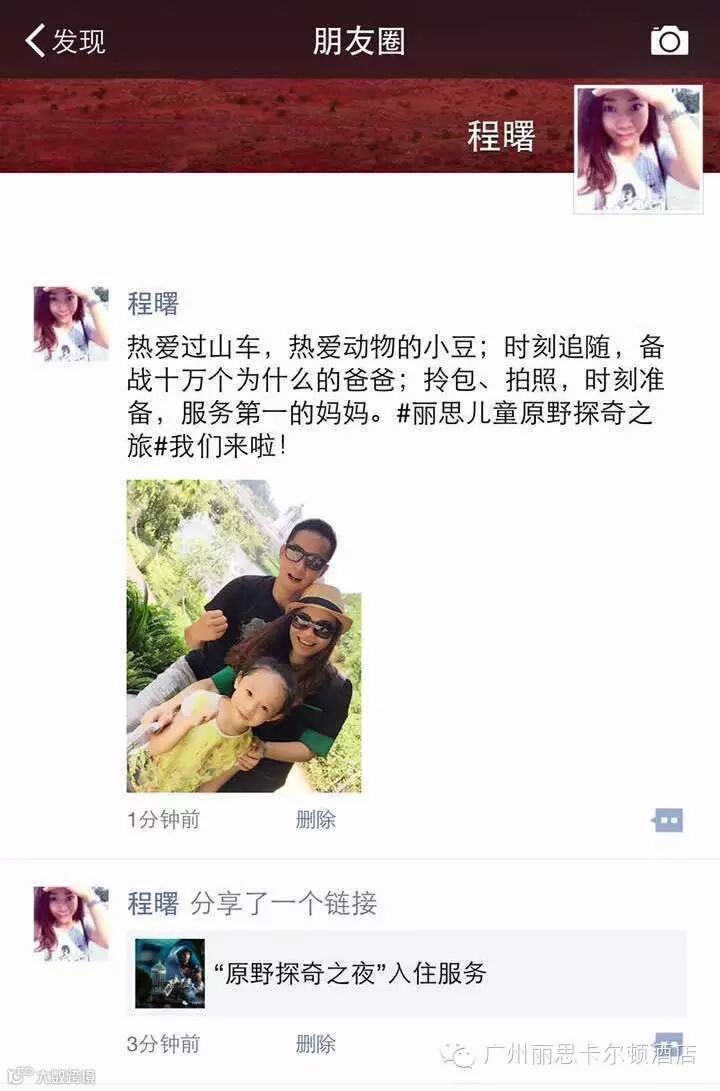Tap avatar beside the family photo post
This screenshot has height=1091, width=720.
point(71,324)
